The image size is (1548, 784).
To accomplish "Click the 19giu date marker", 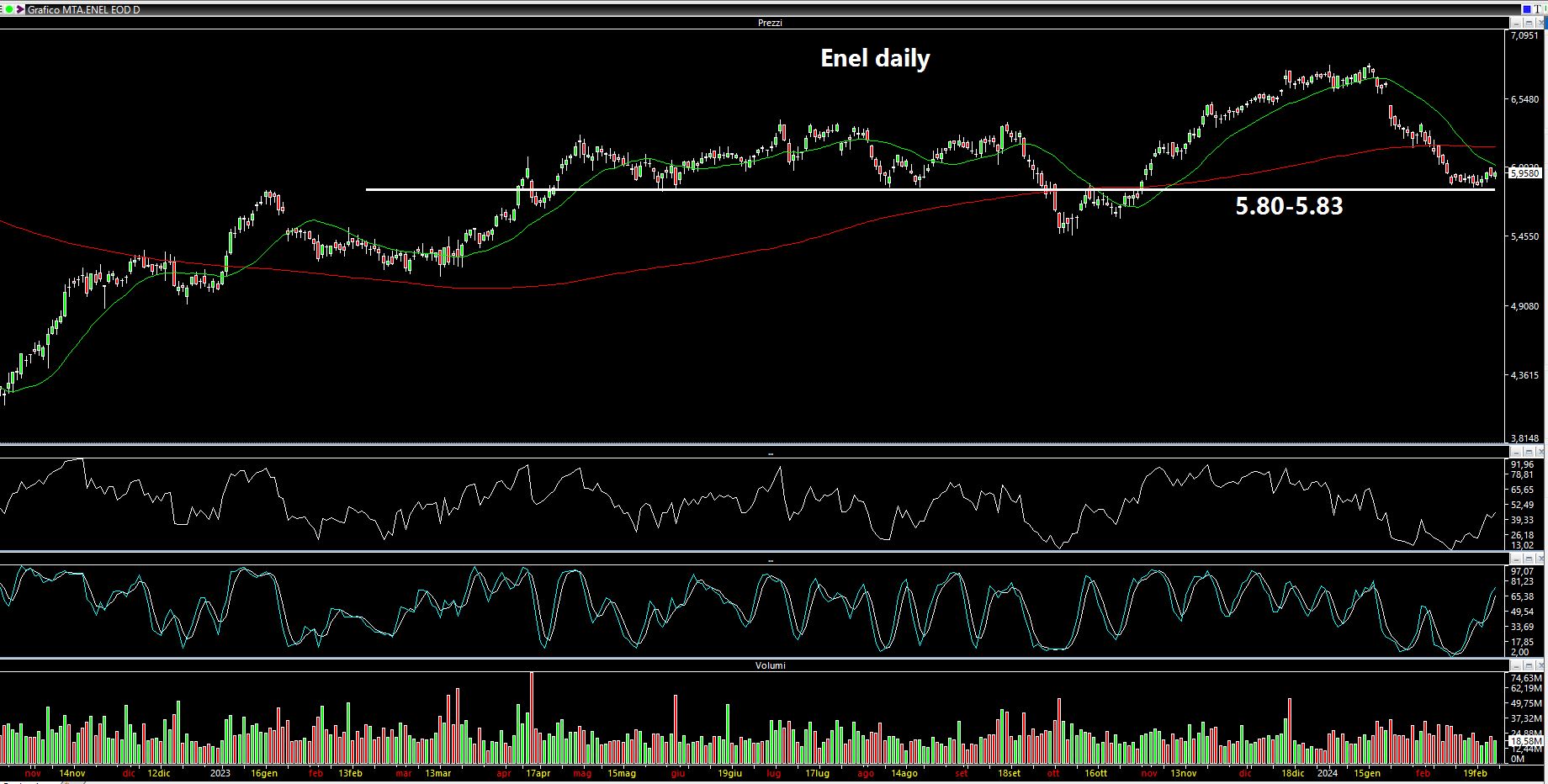I will point(729,773).
